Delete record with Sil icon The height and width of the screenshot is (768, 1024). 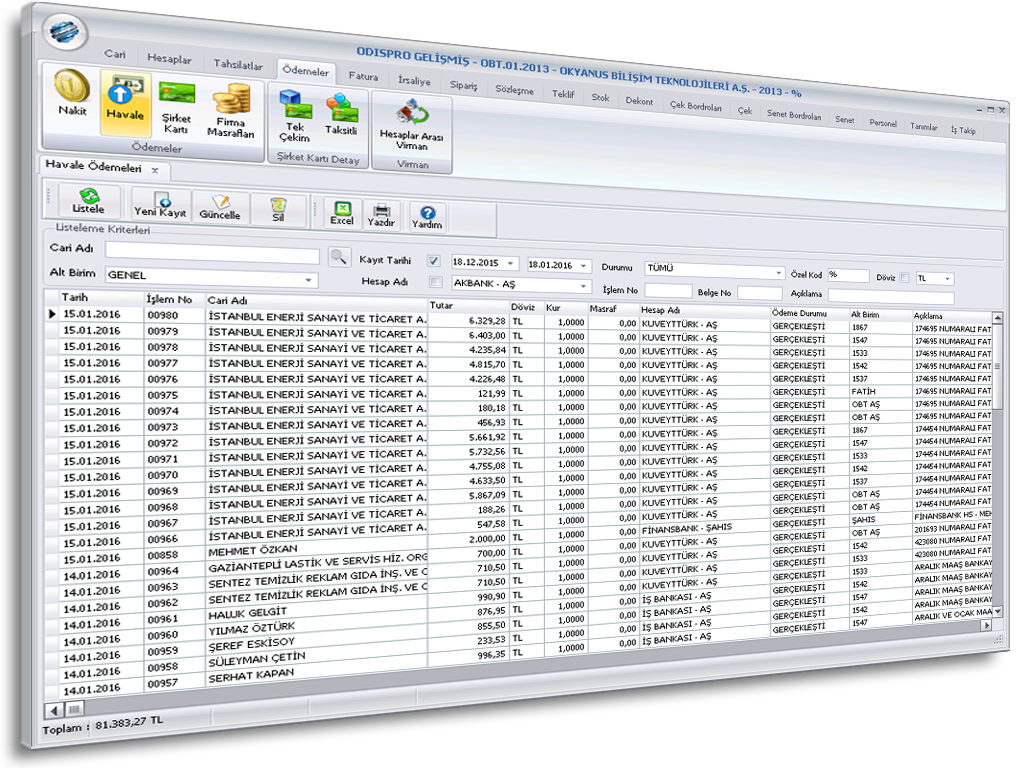(x=278, y=209)
